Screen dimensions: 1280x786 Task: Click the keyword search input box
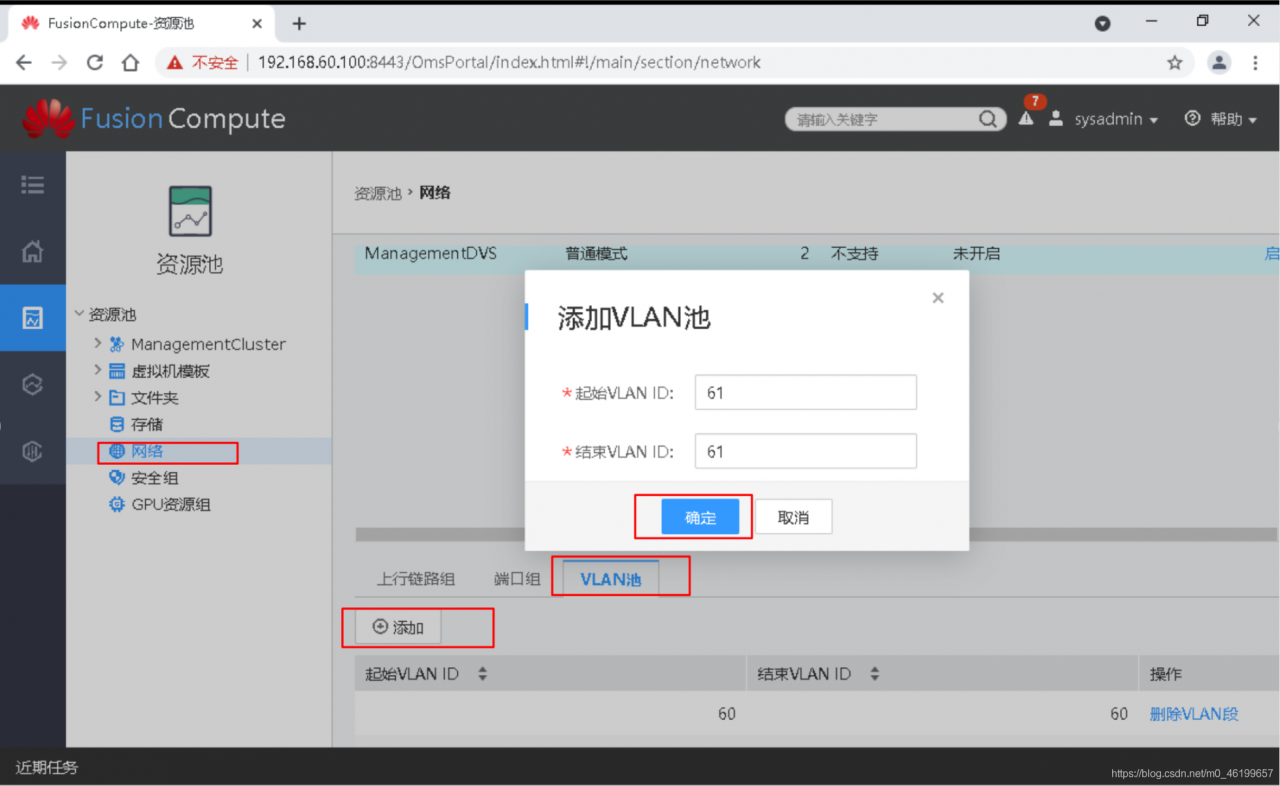pos(882,119)
